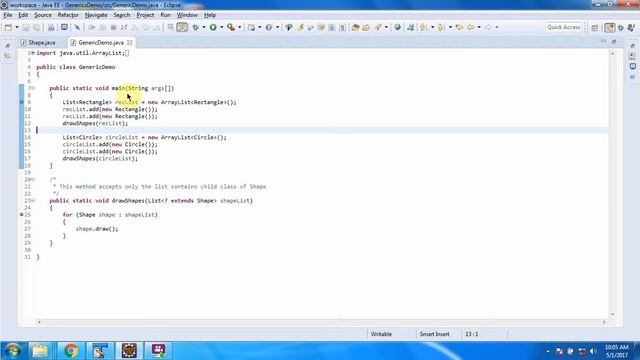Click the Run External Tools icon
This screenshot has width=640, height=360.
(x=231, y=27)
